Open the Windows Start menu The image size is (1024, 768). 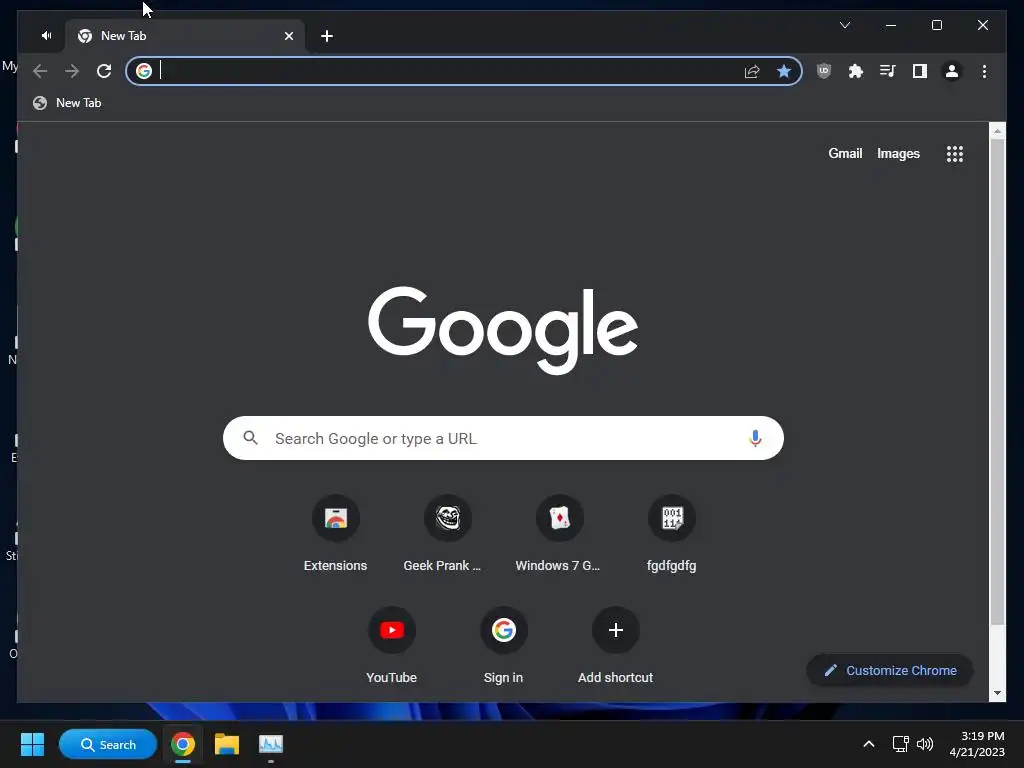pos(32,744)
